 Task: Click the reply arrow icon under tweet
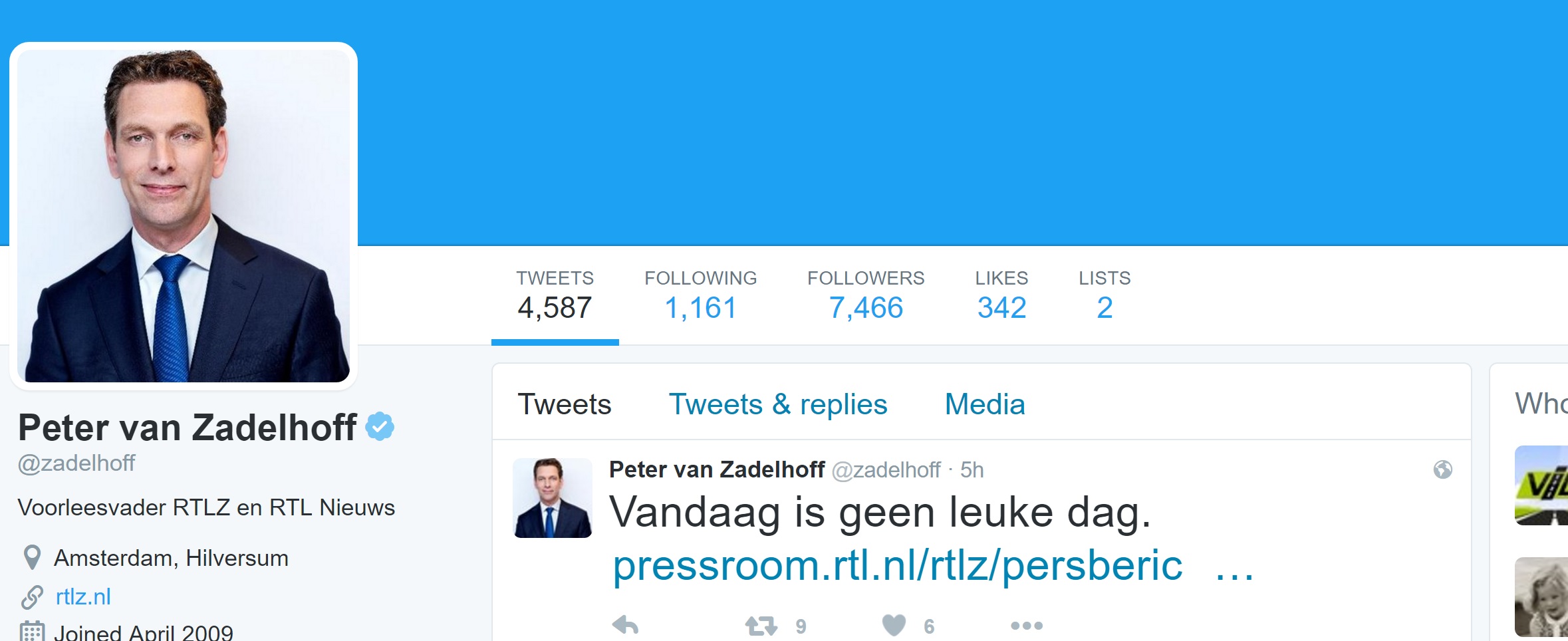pos(625,625)
